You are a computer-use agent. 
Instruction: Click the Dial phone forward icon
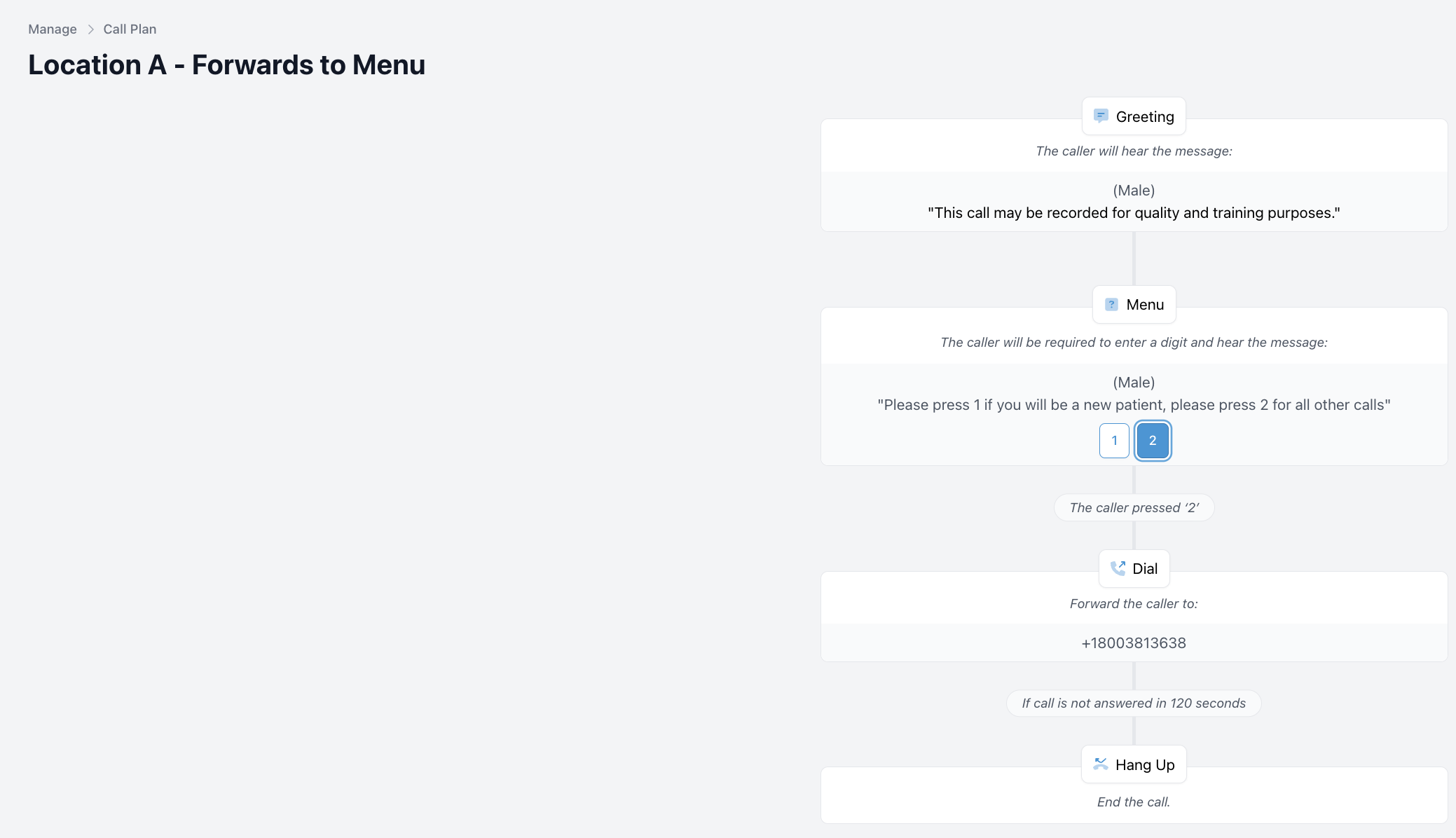[x=1118, y=568]
